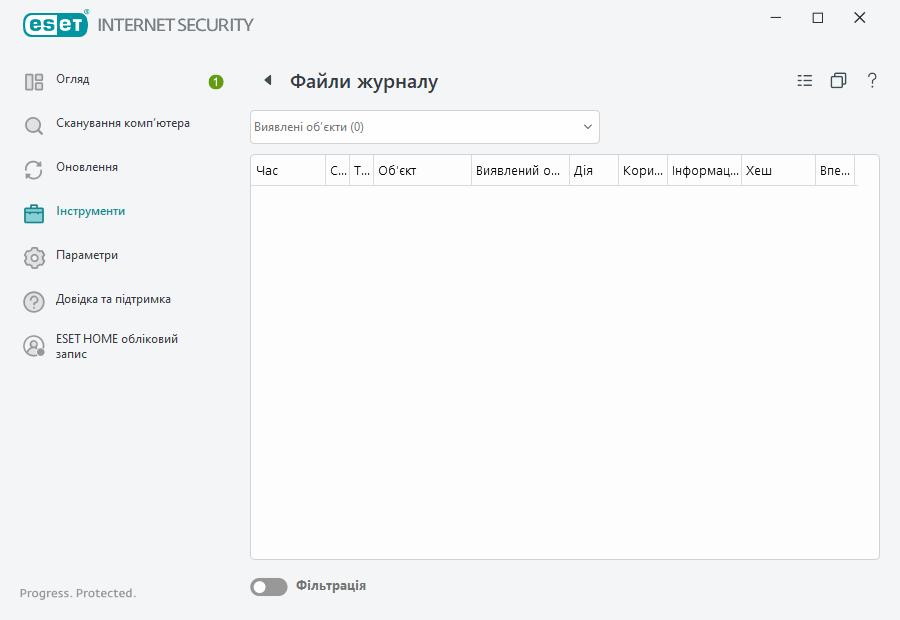Enable the Фільтрація toggle
Image resolution: width=900 pixels, height=620 pixels.
[x=268, y=586]
